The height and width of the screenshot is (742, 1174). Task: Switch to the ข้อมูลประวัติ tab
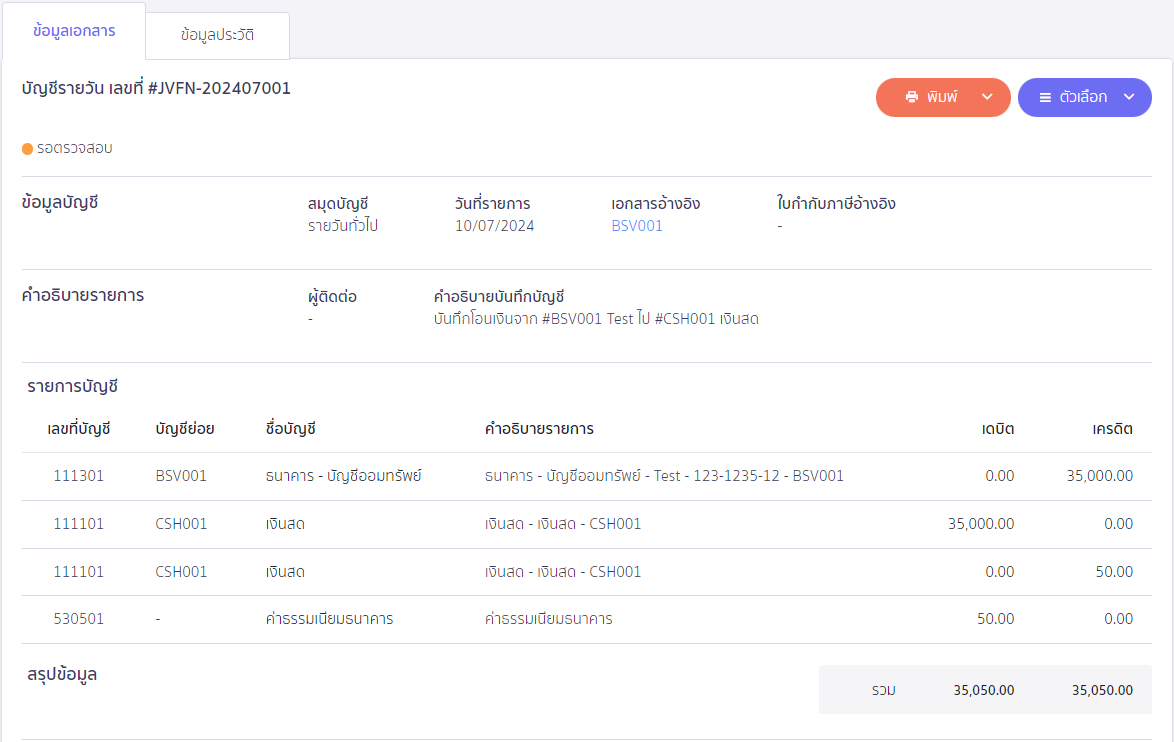pos(217,35)
